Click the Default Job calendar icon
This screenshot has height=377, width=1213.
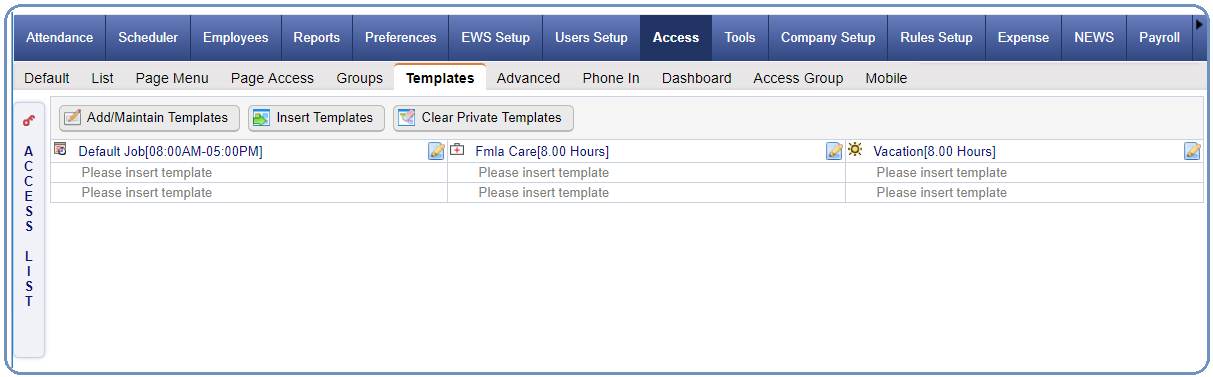point(60,150)
